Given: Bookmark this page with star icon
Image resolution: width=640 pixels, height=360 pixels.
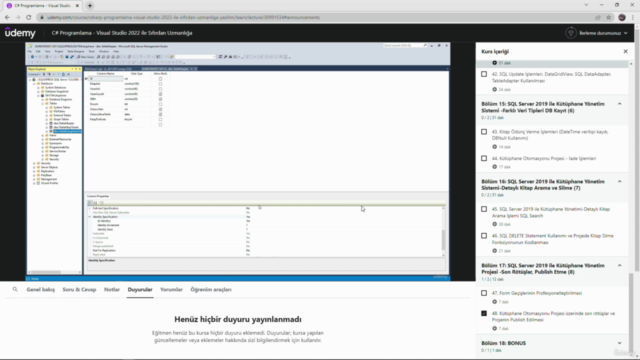Looking at the screenshot, I should (609, 17).
